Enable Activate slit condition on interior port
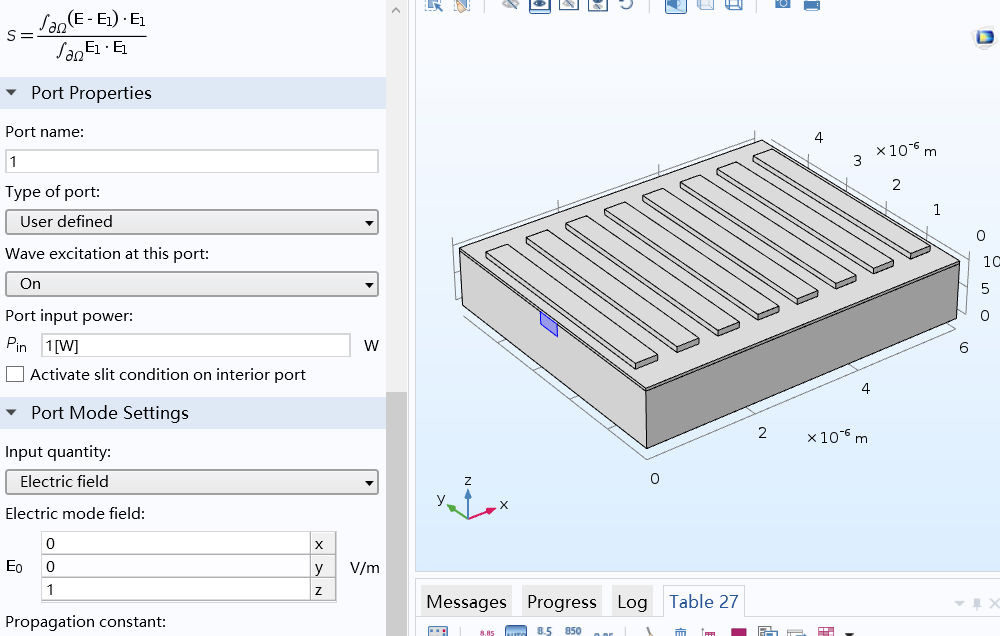 point(15,375)
